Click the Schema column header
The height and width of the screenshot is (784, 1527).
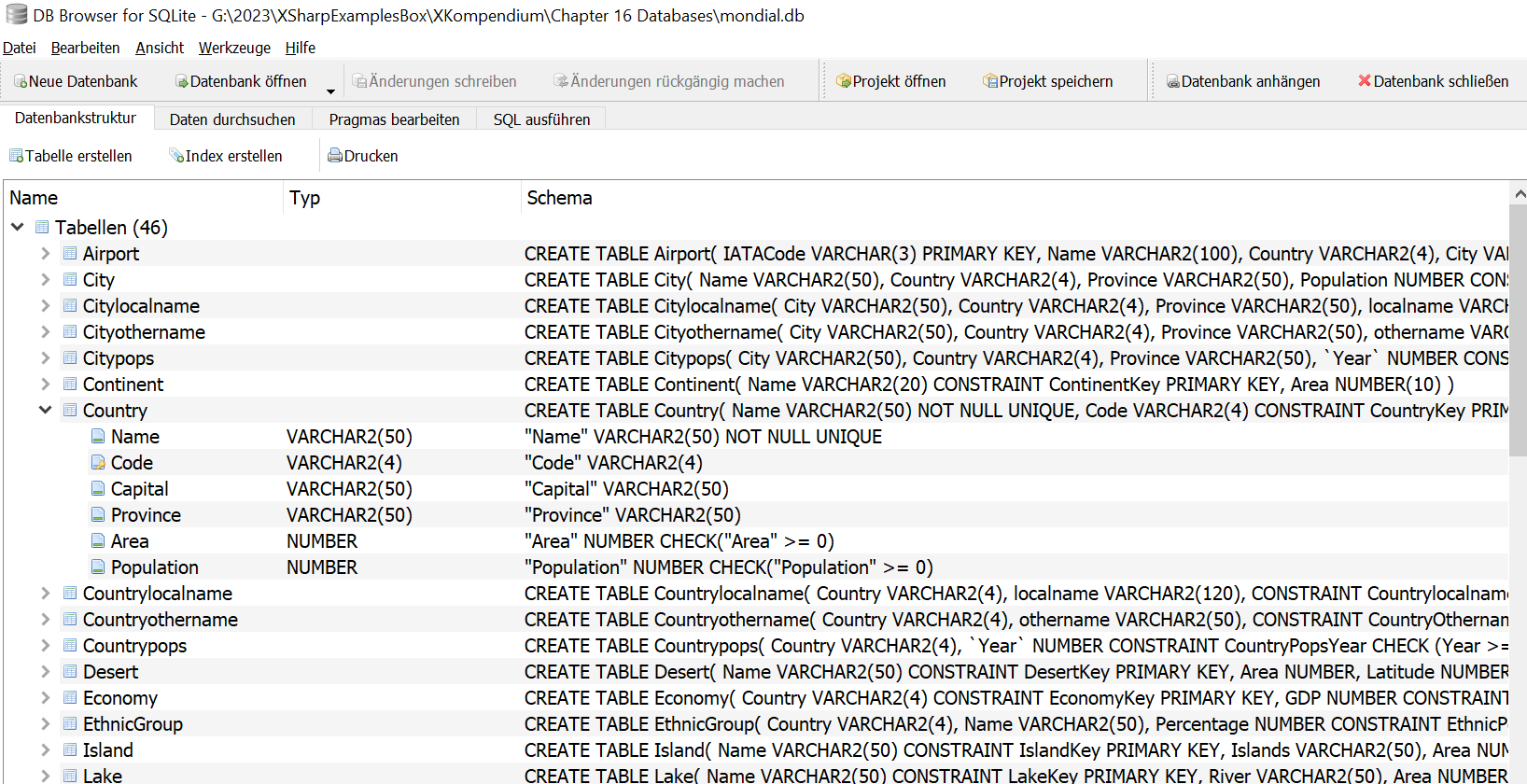1015,198
